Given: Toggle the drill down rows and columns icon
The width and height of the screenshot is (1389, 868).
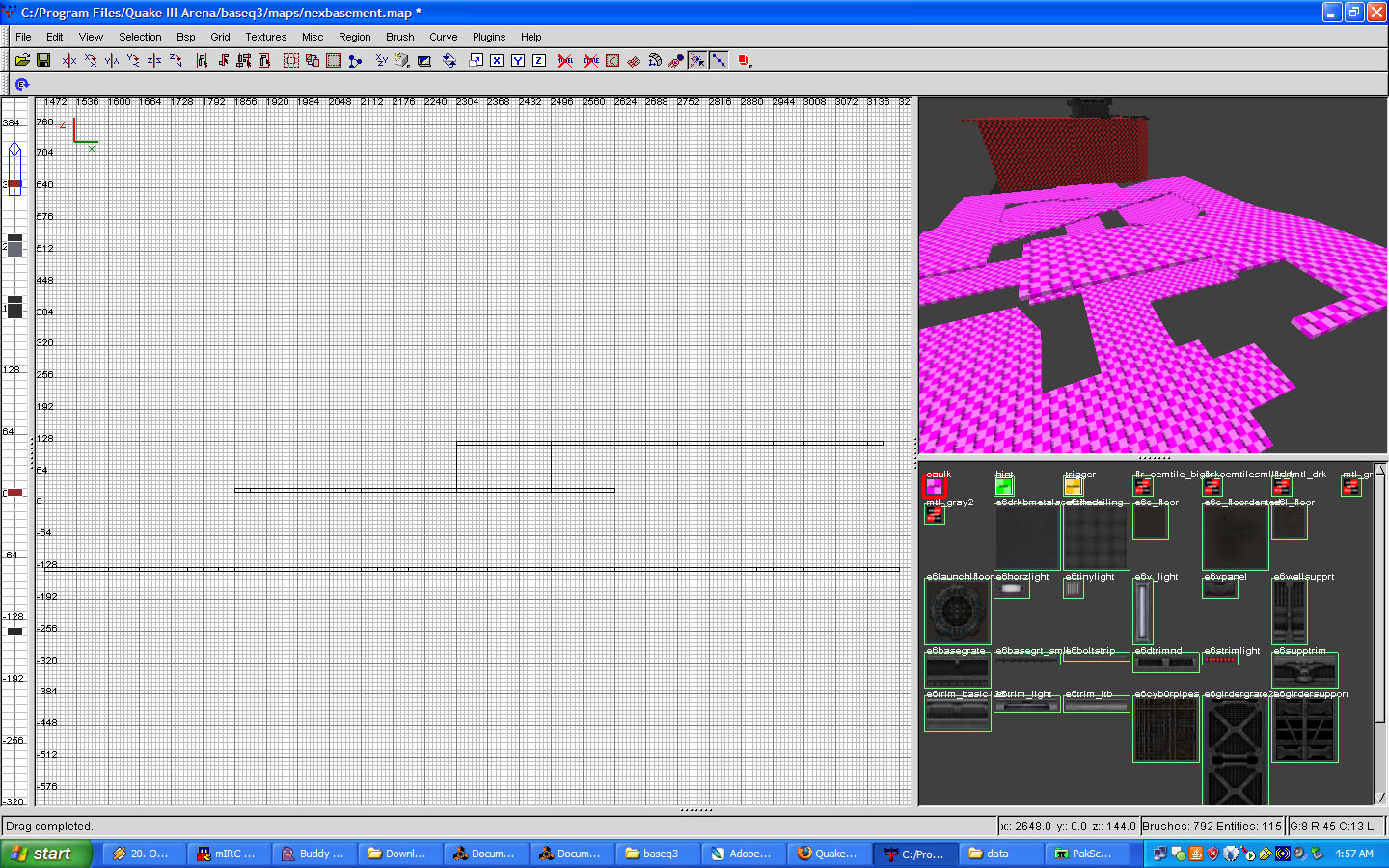Looking at the screenshot, I should tap(697, 60).
